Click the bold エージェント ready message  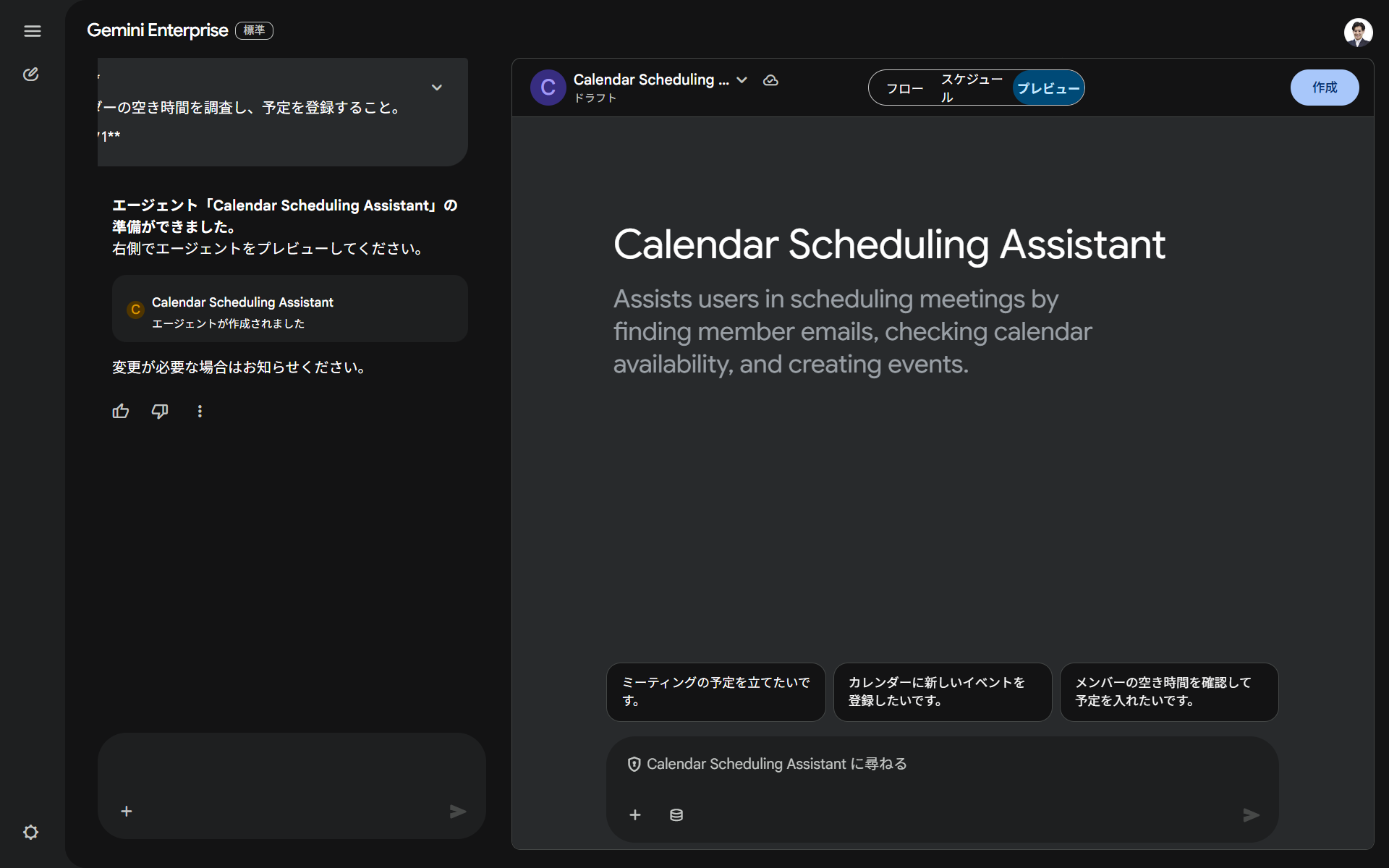pyautogui.click(x=285, y=216)
